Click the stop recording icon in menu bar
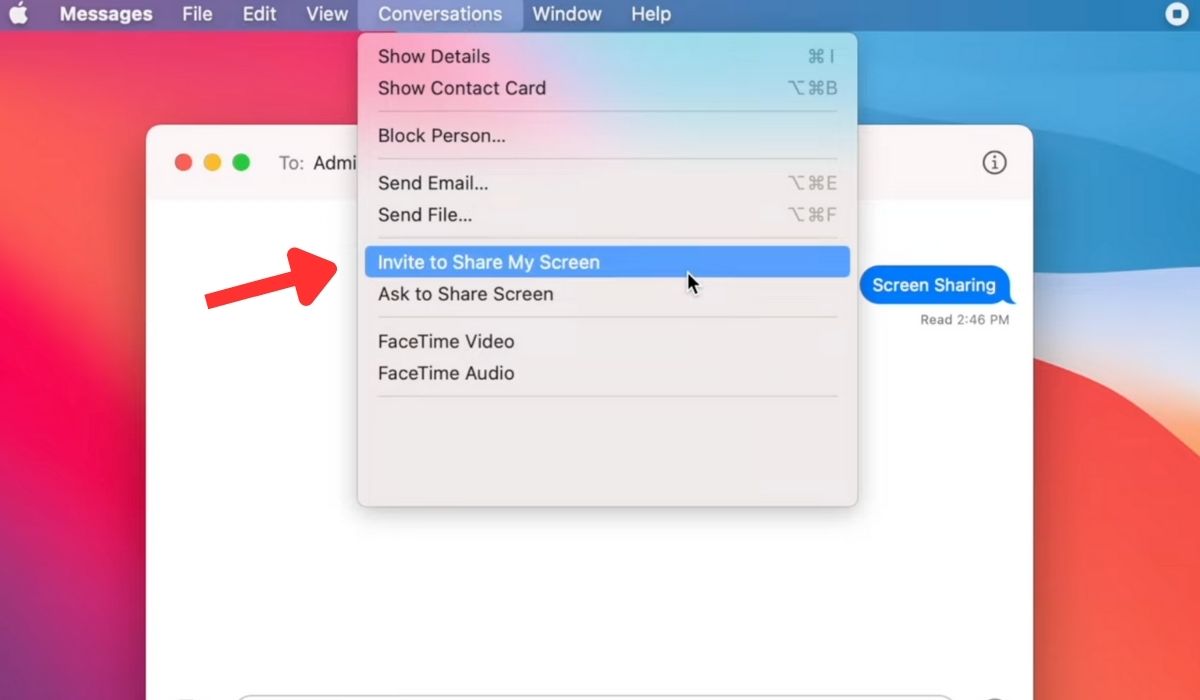Screen dimensions: 1200x700 (1176, 14)
